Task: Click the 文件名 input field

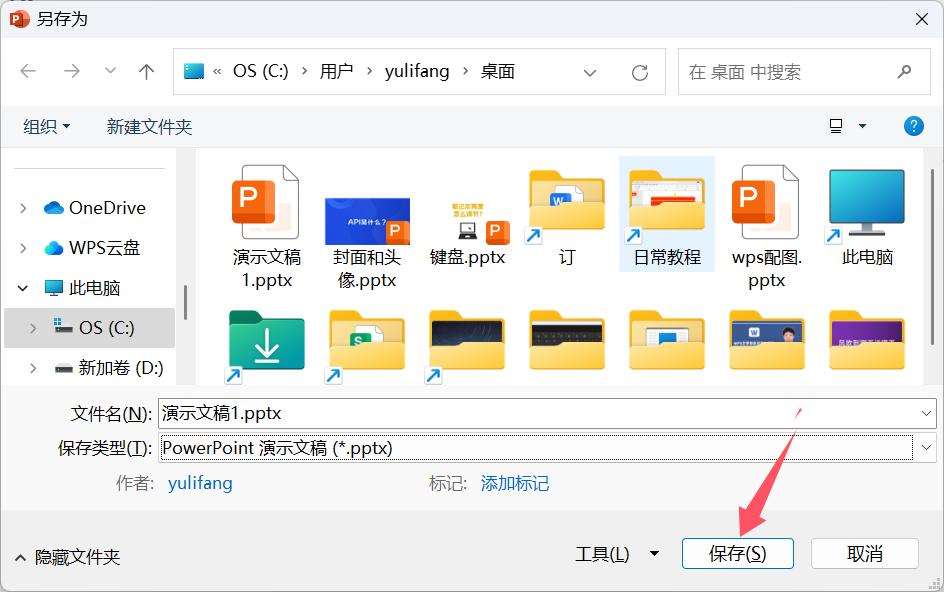Action: pos(547,414)
